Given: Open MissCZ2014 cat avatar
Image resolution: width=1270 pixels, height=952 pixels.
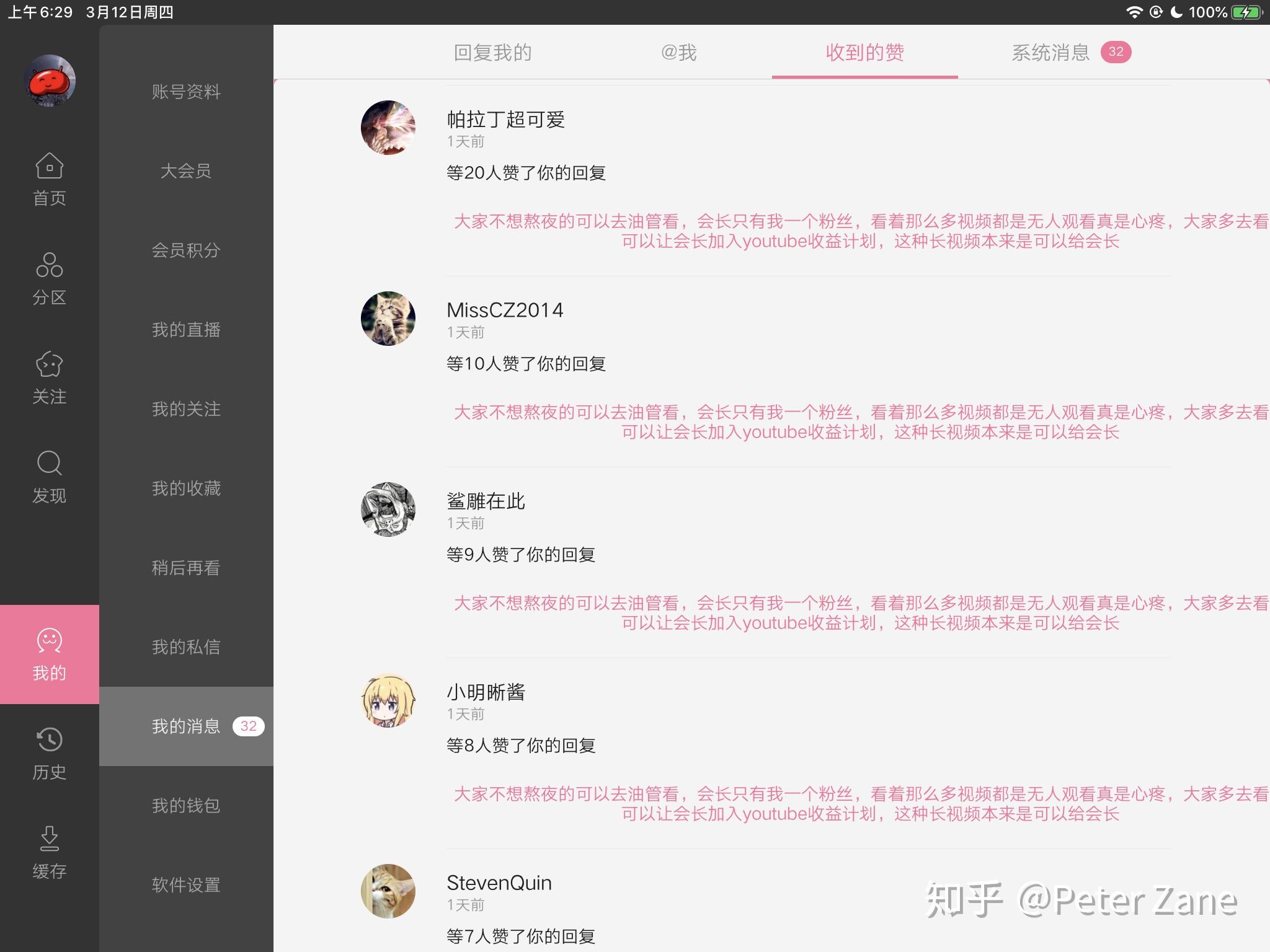Looking at the screenshot, I should (388, 319).
